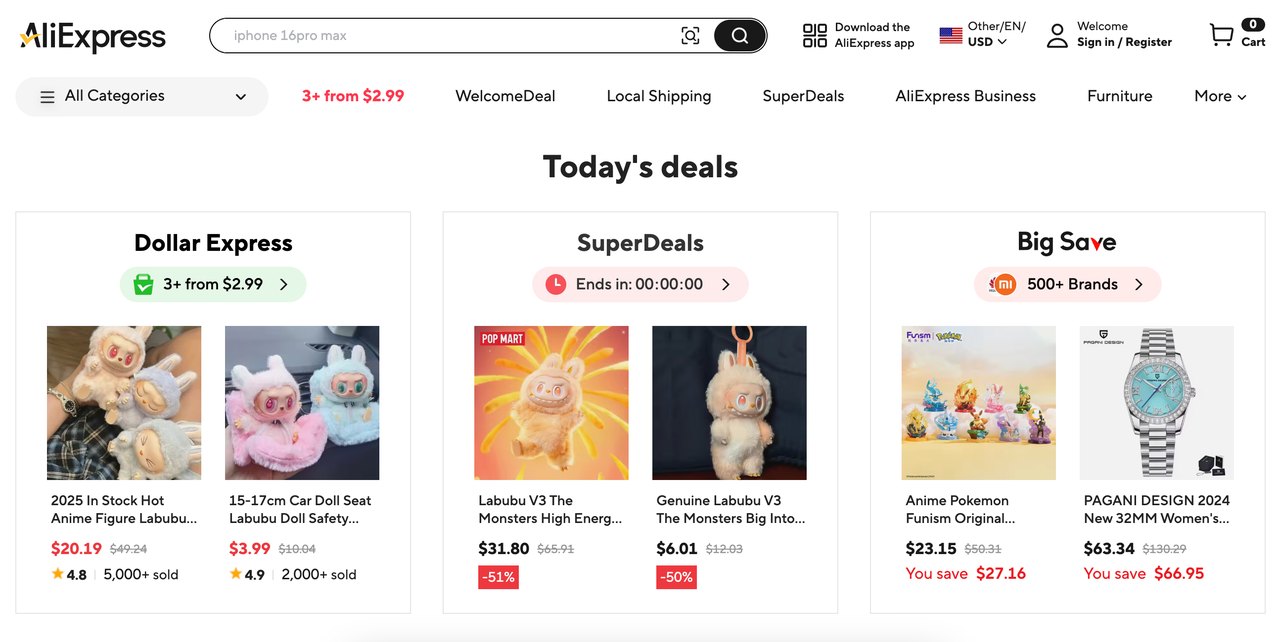Select the Furniture menu item
This screenshot has width=1280, height=642.
point(1120,97)
